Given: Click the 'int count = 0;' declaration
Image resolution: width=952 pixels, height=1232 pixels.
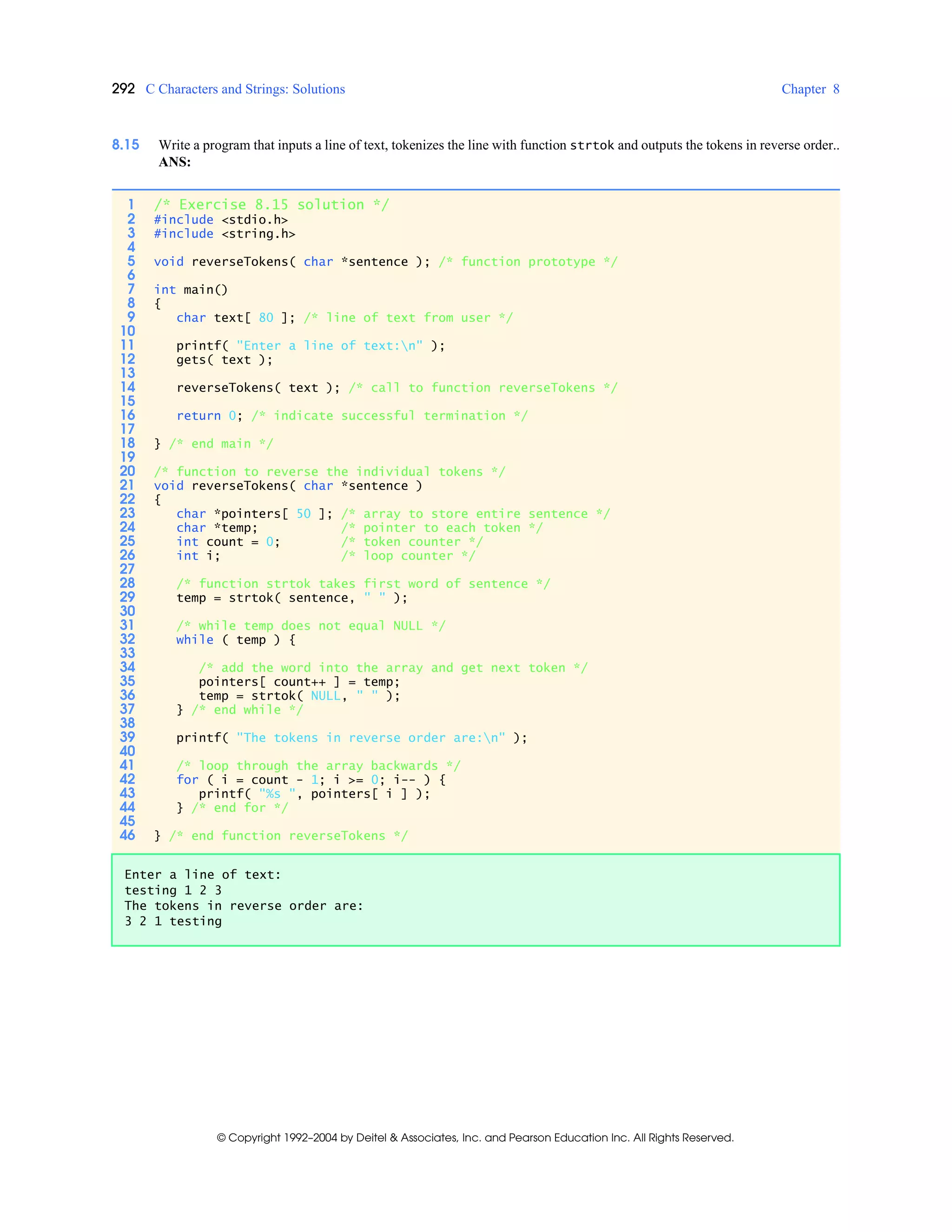Looking at the screenshot, I should coord(228,542).
